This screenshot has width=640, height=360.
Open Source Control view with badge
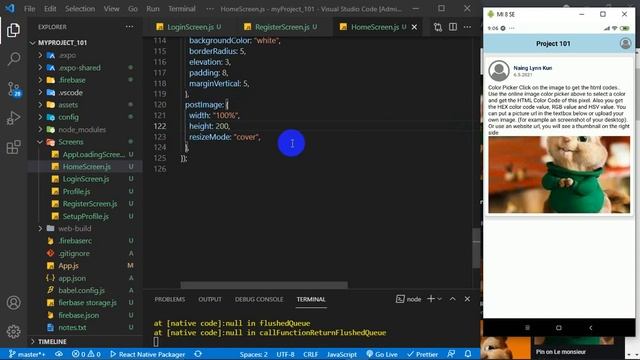pyautogui.click(x=13, y=89)
